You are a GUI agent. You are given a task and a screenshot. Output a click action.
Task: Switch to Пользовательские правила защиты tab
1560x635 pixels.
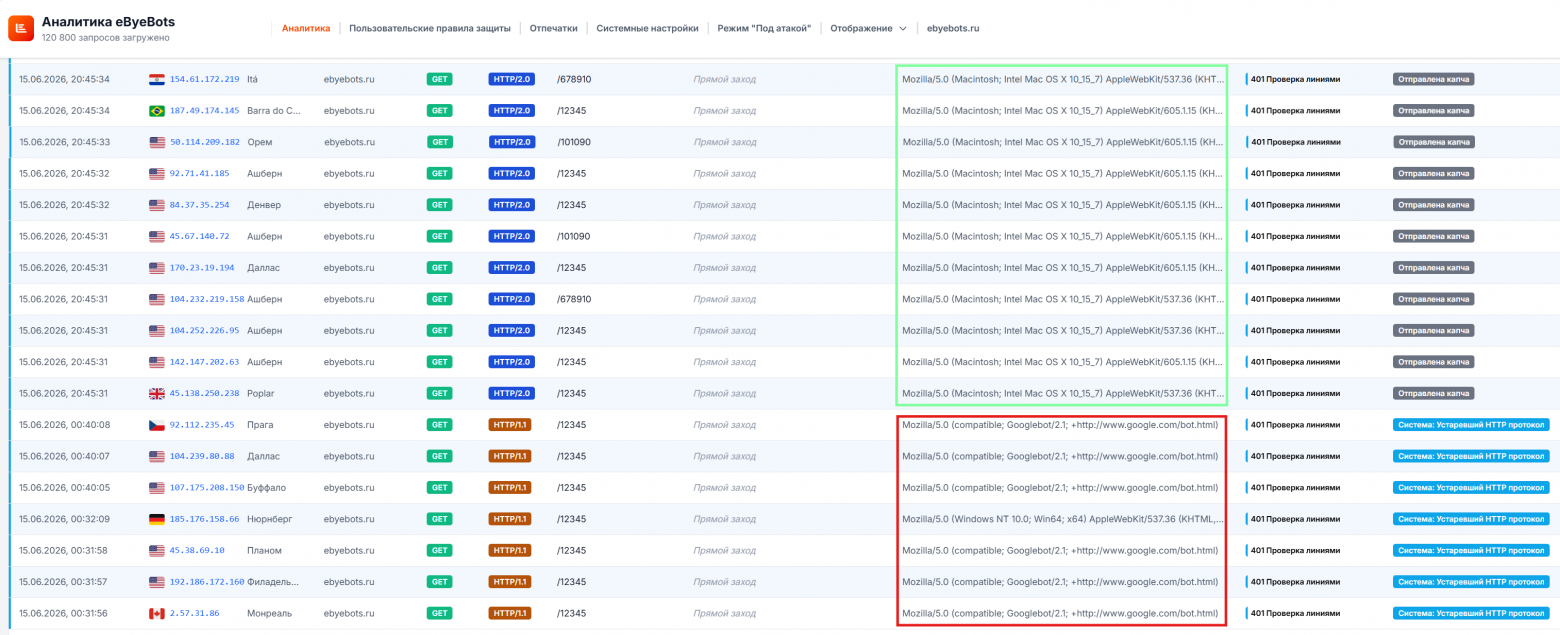click(429, 29)
